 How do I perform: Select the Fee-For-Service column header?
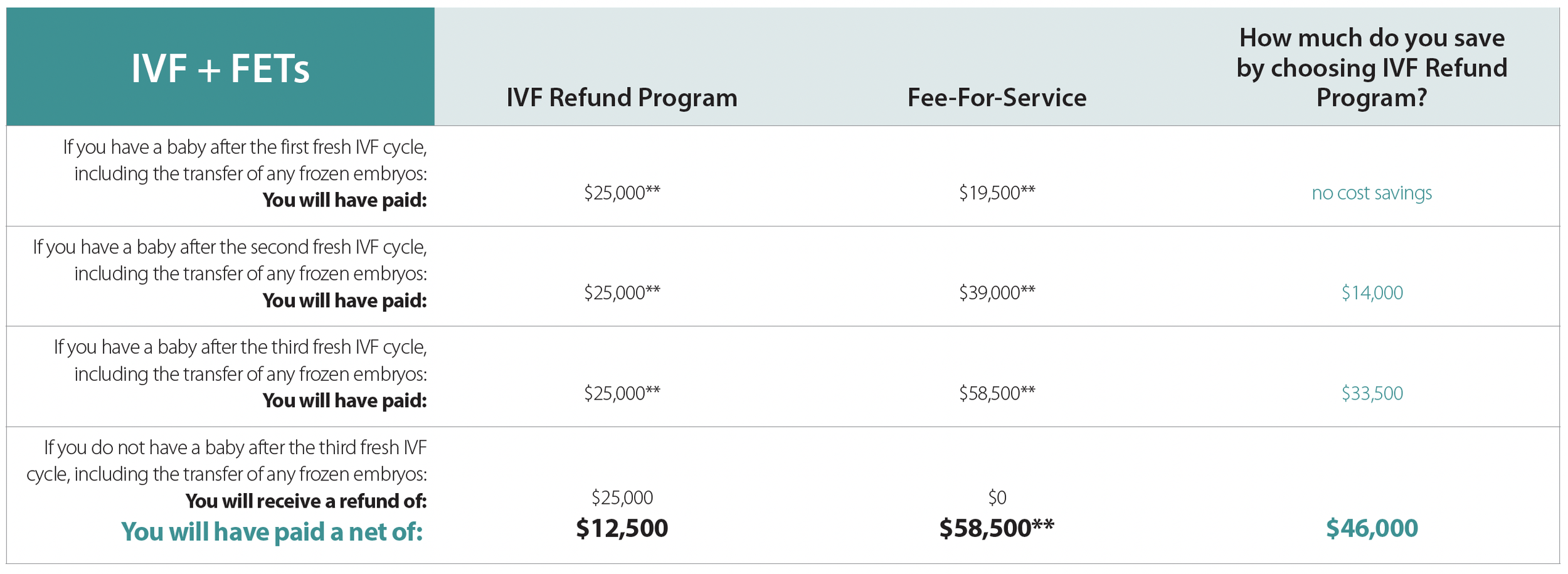coord(997,98)
